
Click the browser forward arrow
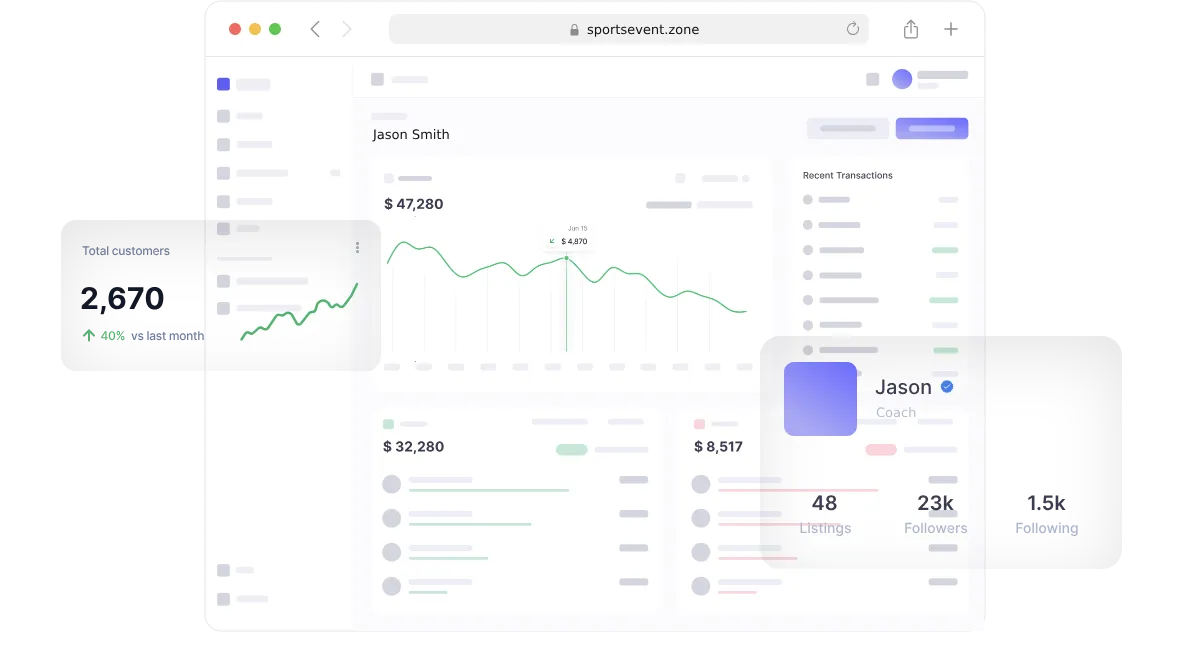point(347,29)
